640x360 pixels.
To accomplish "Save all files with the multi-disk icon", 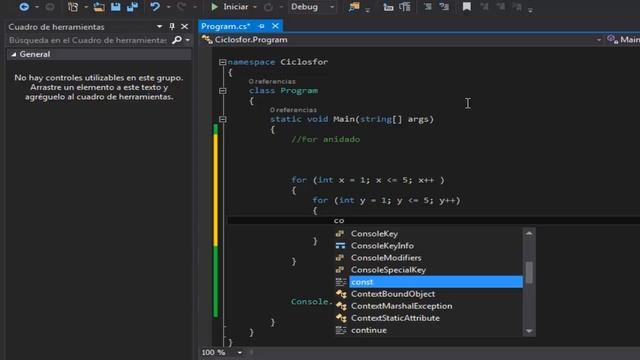I will click(x=132, y=7).
